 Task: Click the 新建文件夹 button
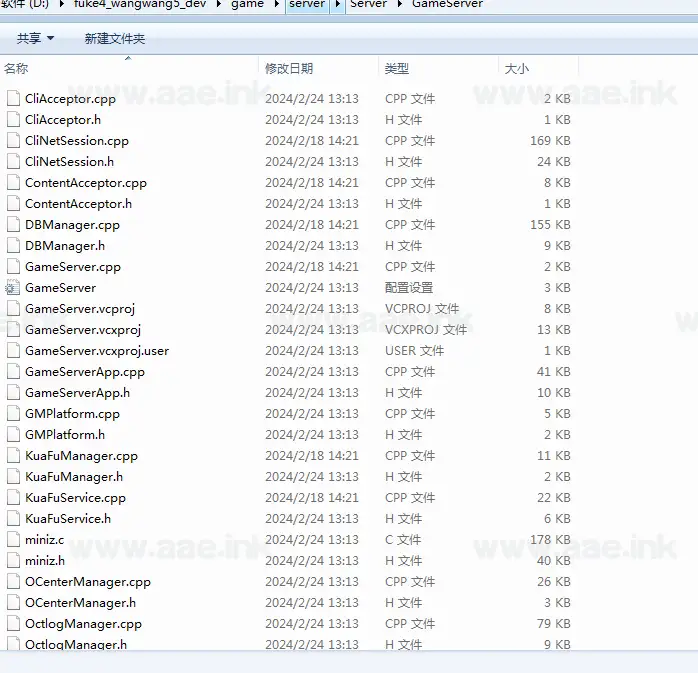click(x=115, y=39)
